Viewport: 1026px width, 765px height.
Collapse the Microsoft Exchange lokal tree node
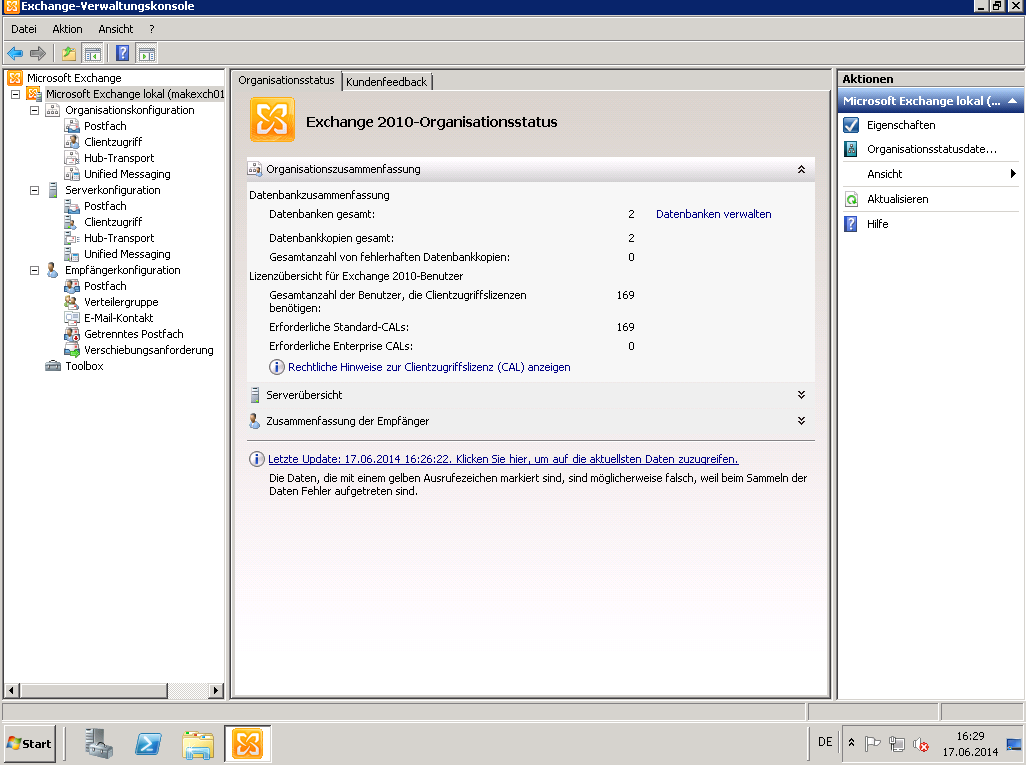pos(16,94)
